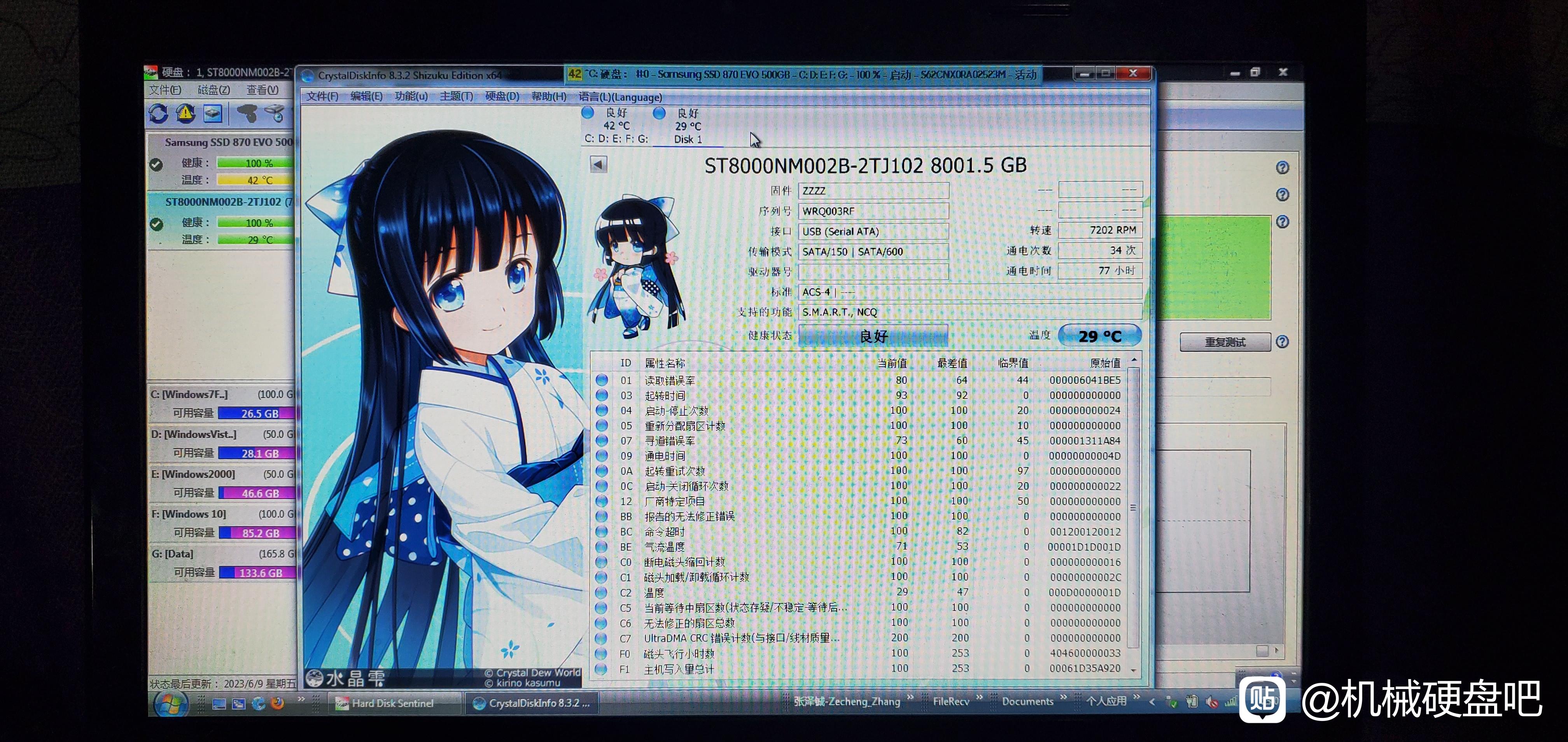Click Hard Disk Sentinel refresh toolbar icon
Viewport: 1568px width, 742px height.
coord(158,113)
